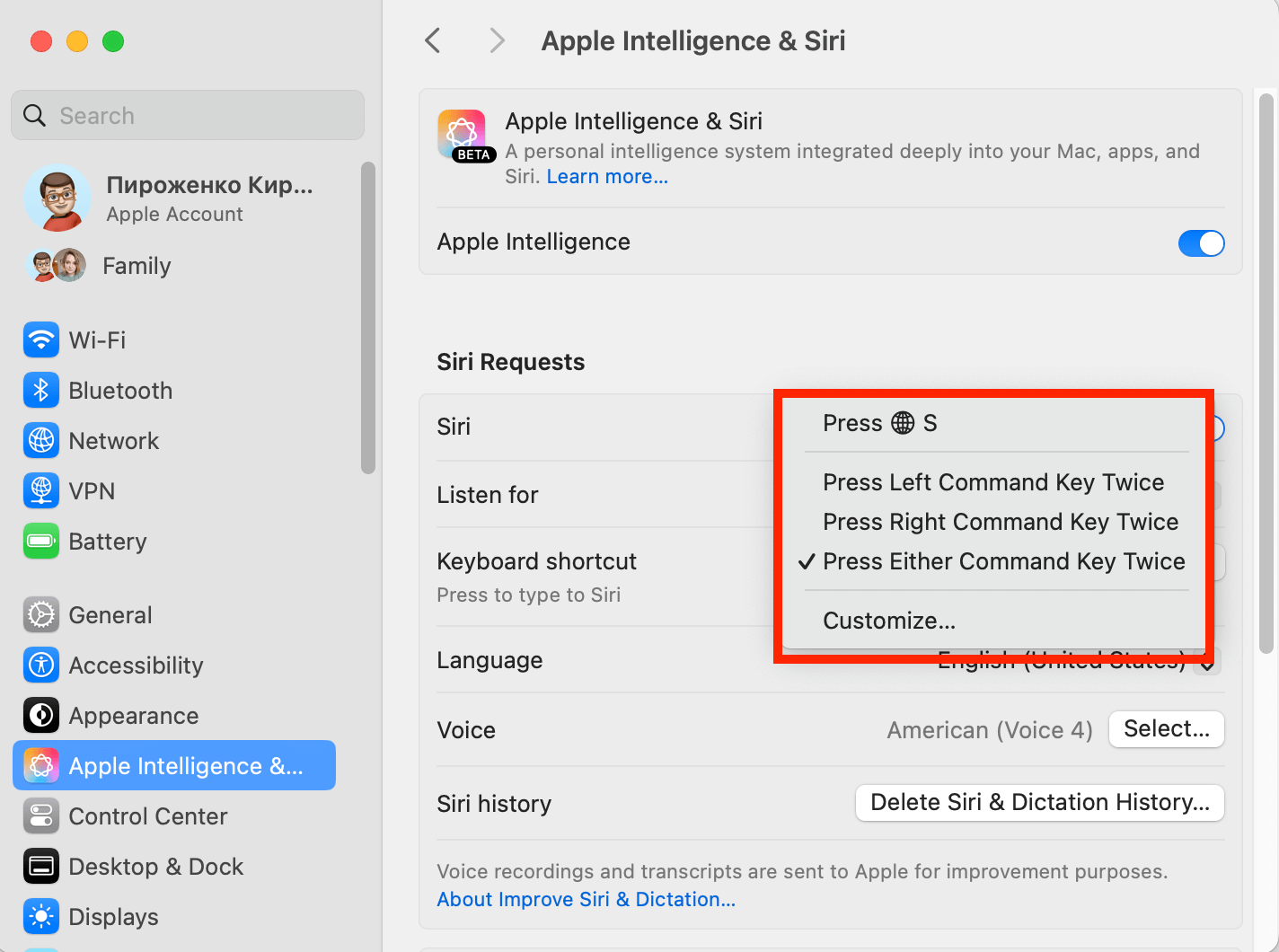This screenshot has height=952, width=1279.
Task: Select Press Right Command Key Twice
Action: [1000, 522]
